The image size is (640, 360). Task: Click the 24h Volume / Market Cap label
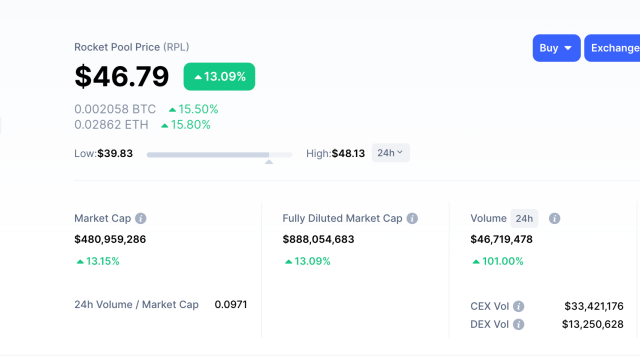(x=136, y=304)
